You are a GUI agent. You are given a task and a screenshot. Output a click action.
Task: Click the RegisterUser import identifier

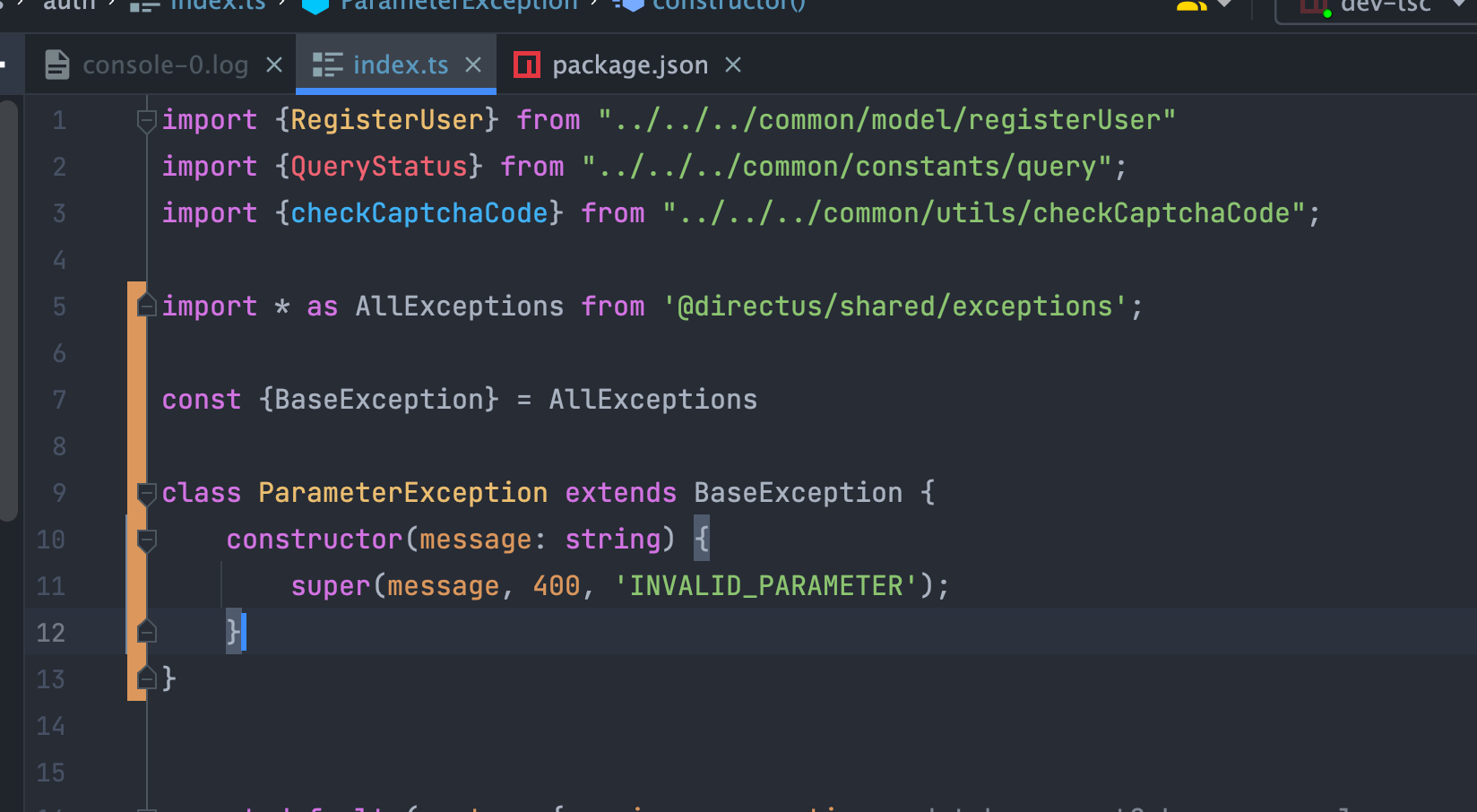click(x=386, y=120)
